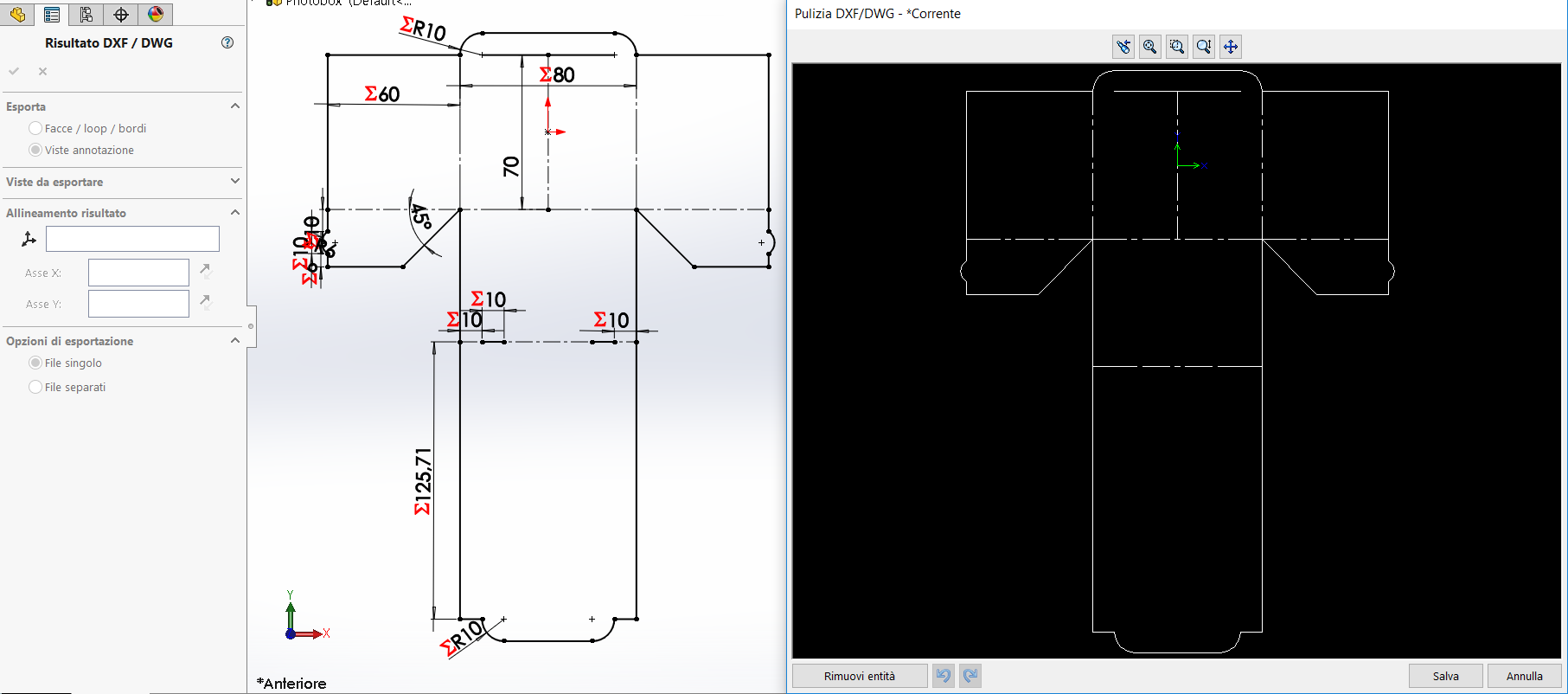Click the *Anteriore view label
Image resolution: width=1568 pixels, height=694 pixels.
(x=291, y=684)
